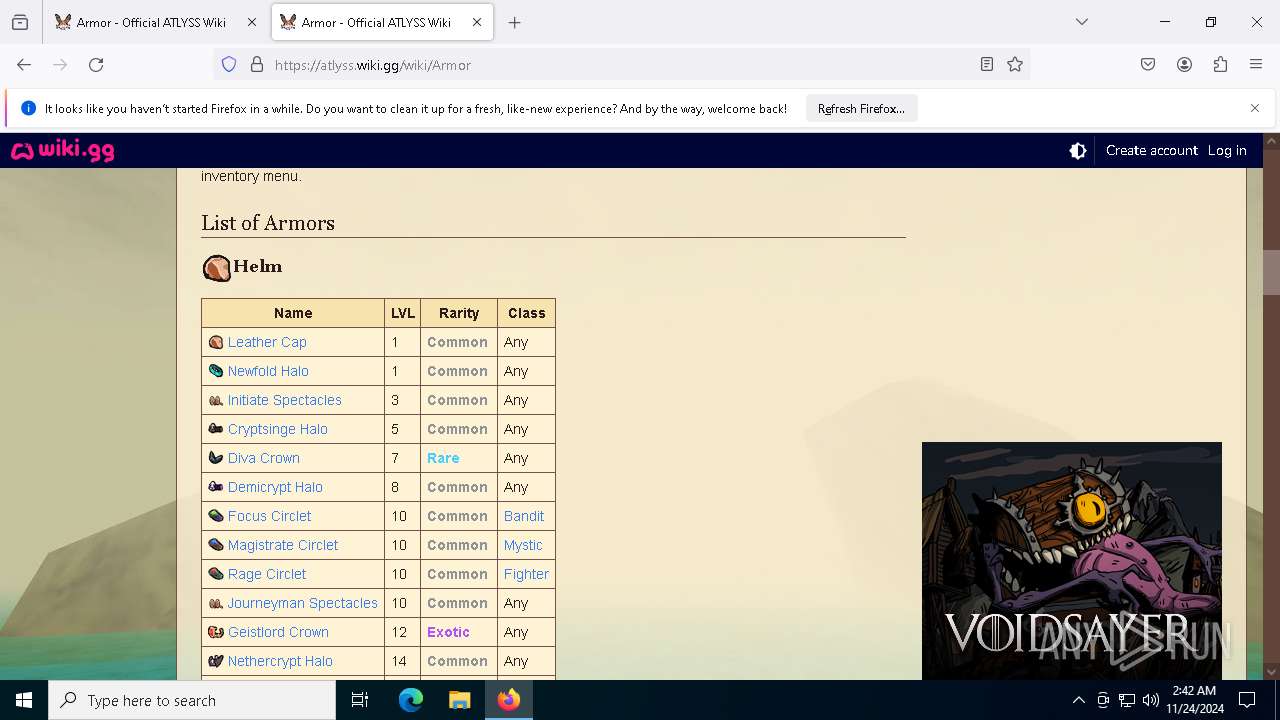
Task: Click the Diva Crown item icon
Action: [215, 458]
